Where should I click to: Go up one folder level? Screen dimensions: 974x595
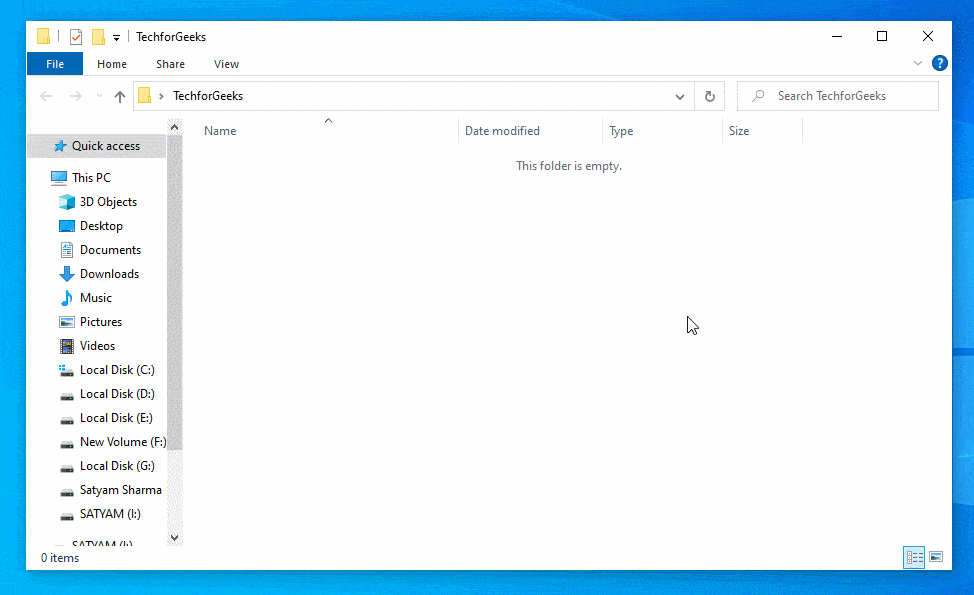tap(120, 96)
